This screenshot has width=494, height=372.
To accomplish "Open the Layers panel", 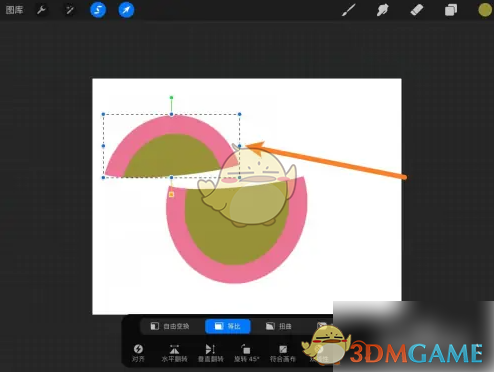I will [451, 10].
